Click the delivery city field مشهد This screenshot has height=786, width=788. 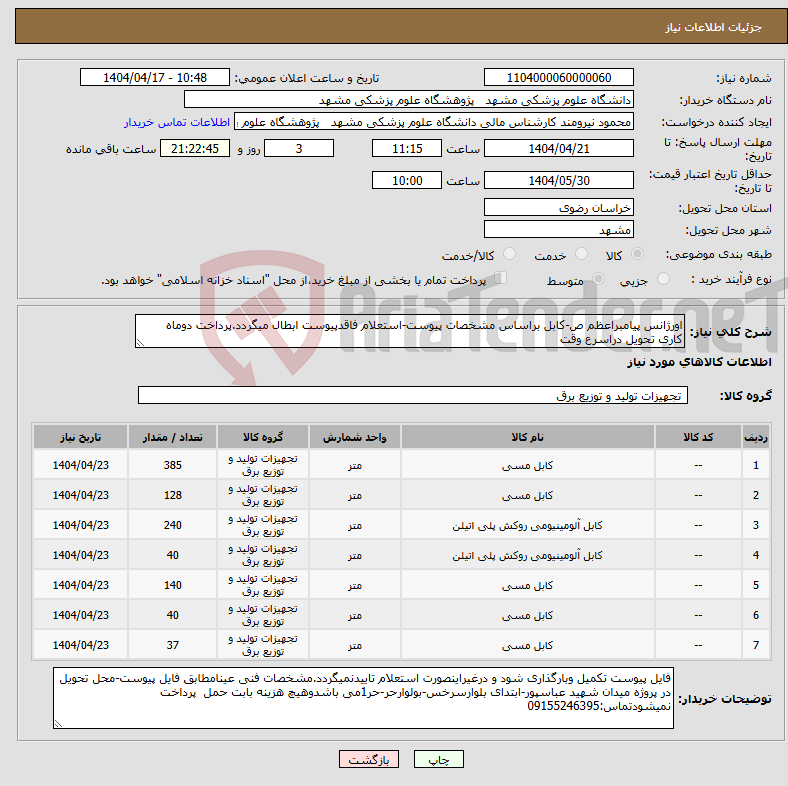click(x=558, y=229)
